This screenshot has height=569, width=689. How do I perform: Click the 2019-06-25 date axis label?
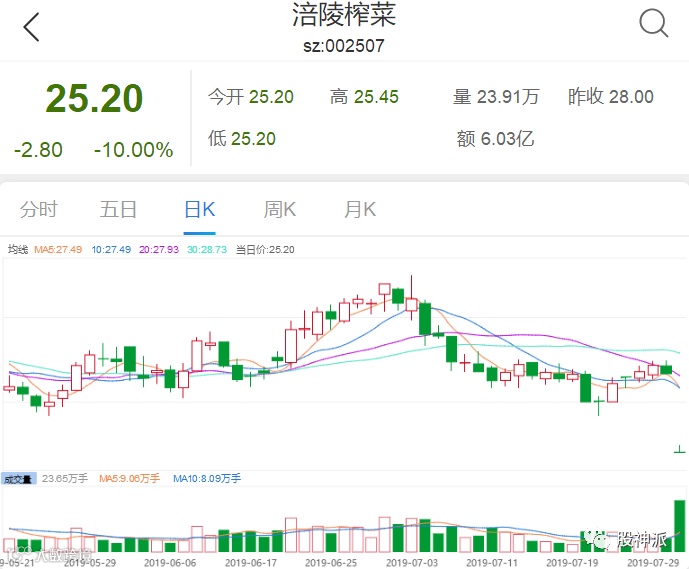(x=331, y=563)
